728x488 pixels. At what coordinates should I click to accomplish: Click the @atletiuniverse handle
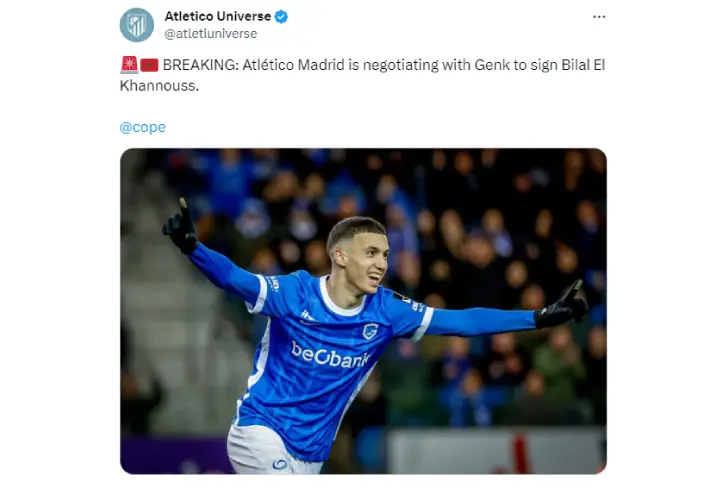coord(211,33)
